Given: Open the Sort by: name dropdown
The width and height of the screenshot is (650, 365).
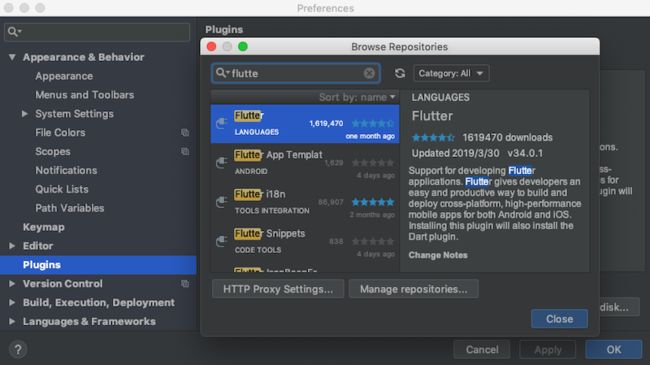Looking at the screenshot, I should (357, 97).
